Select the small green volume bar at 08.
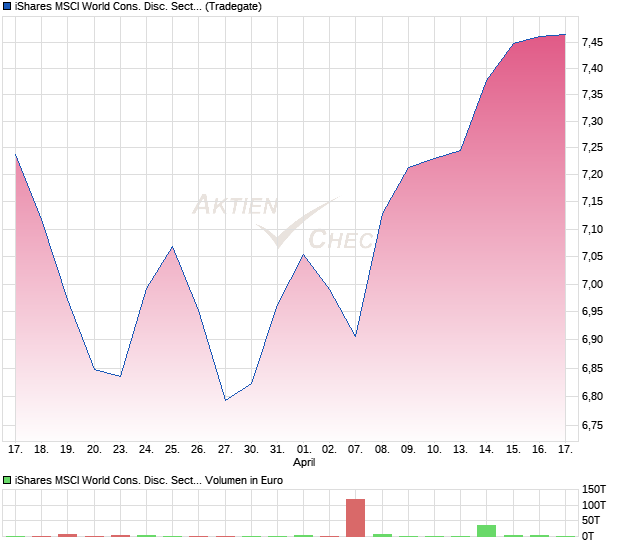The image size is (620, 546). tap(382, 535)
